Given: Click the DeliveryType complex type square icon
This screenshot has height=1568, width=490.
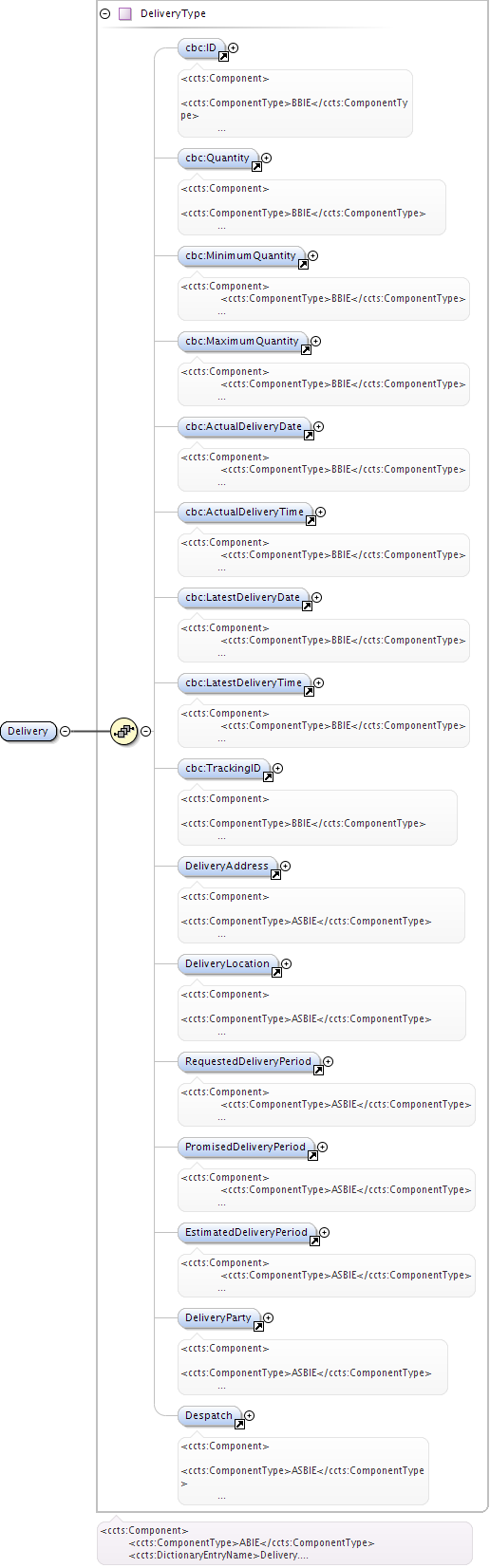Looking at the screenshot, I should point(124,14).
